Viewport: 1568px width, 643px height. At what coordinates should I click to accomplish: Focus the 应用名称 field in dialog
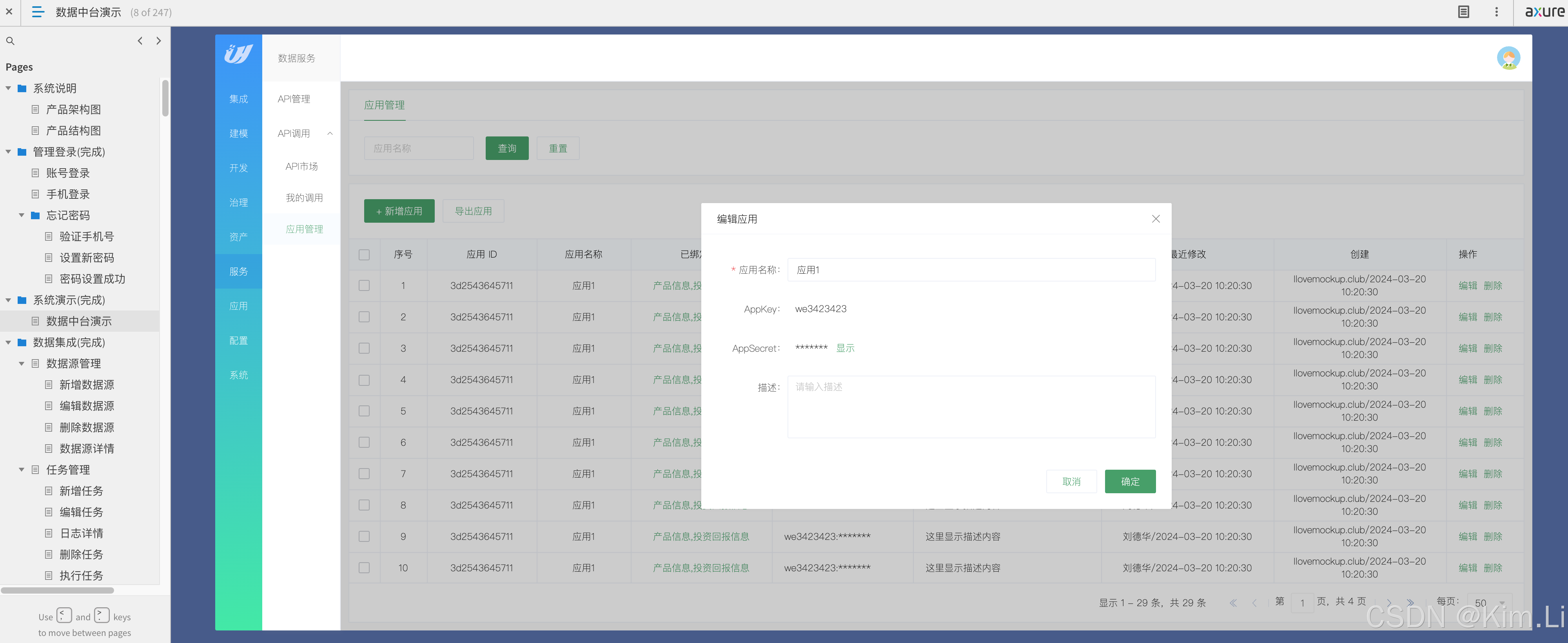[x=971, y=270]
